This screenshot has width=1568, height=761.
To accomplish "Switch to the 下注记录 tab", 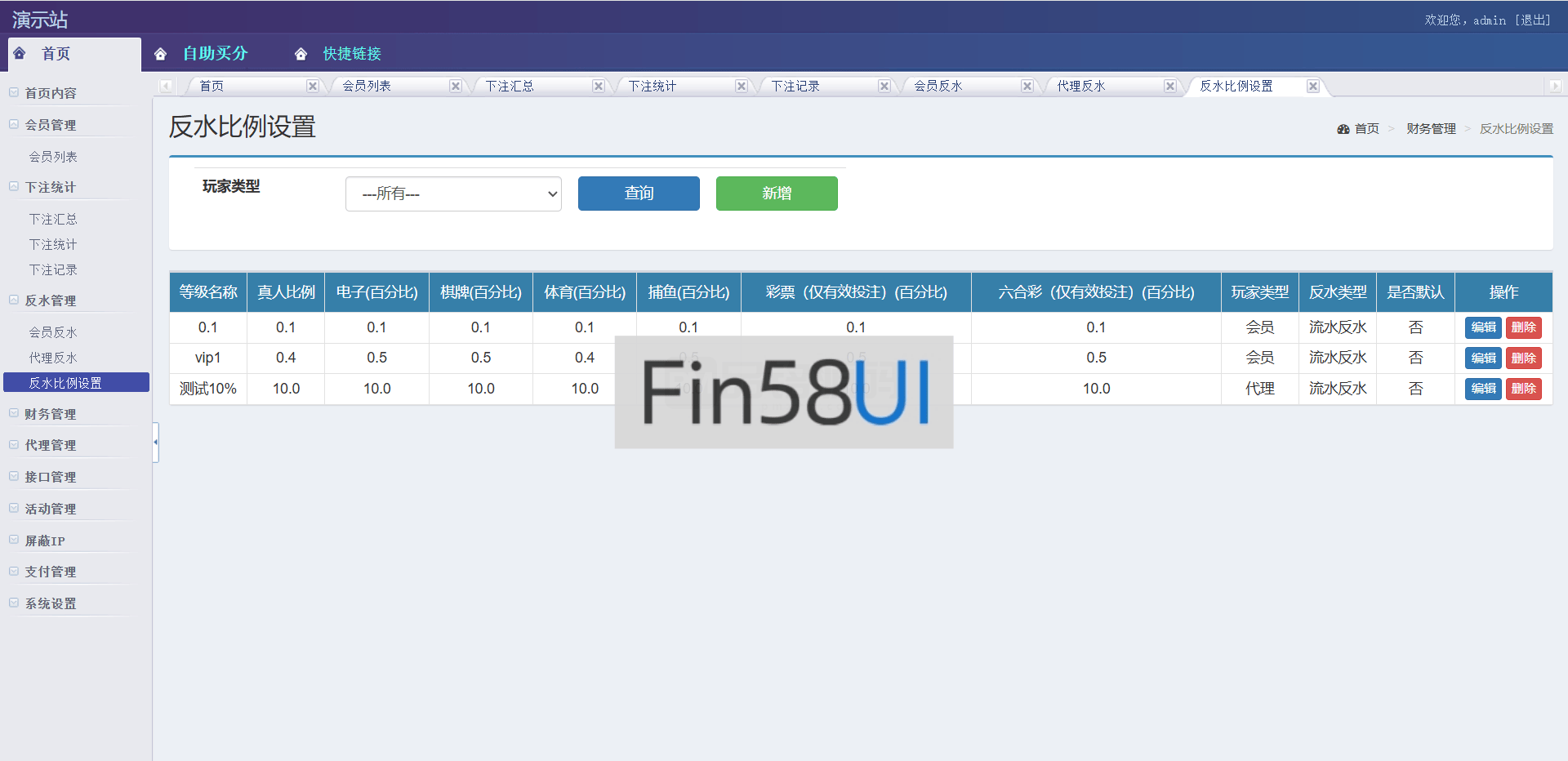I will 795,86.
